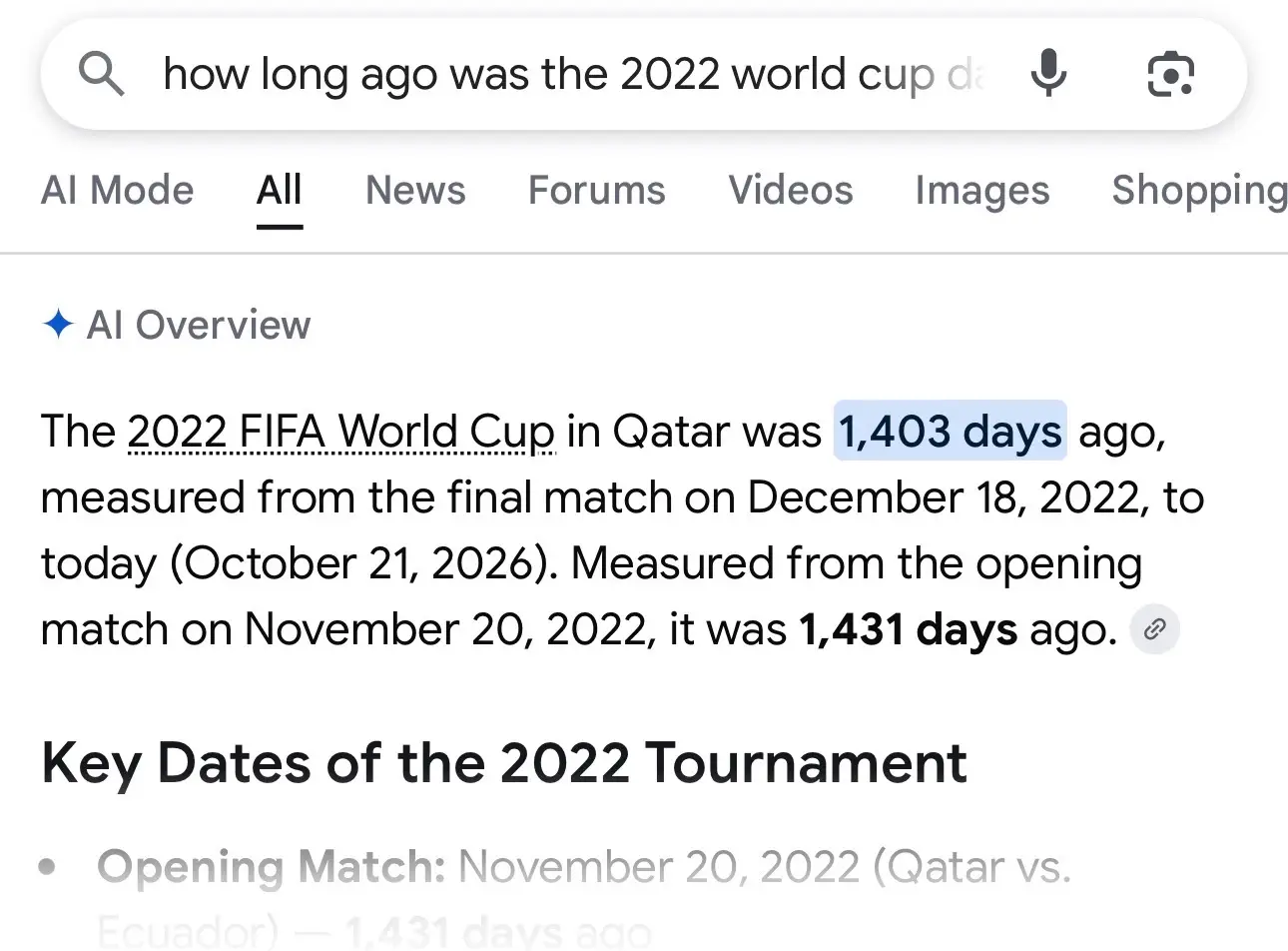Click the bold 1,431 days text
Viewport: 1288px width, 951px height.
[x=909, y=629]
